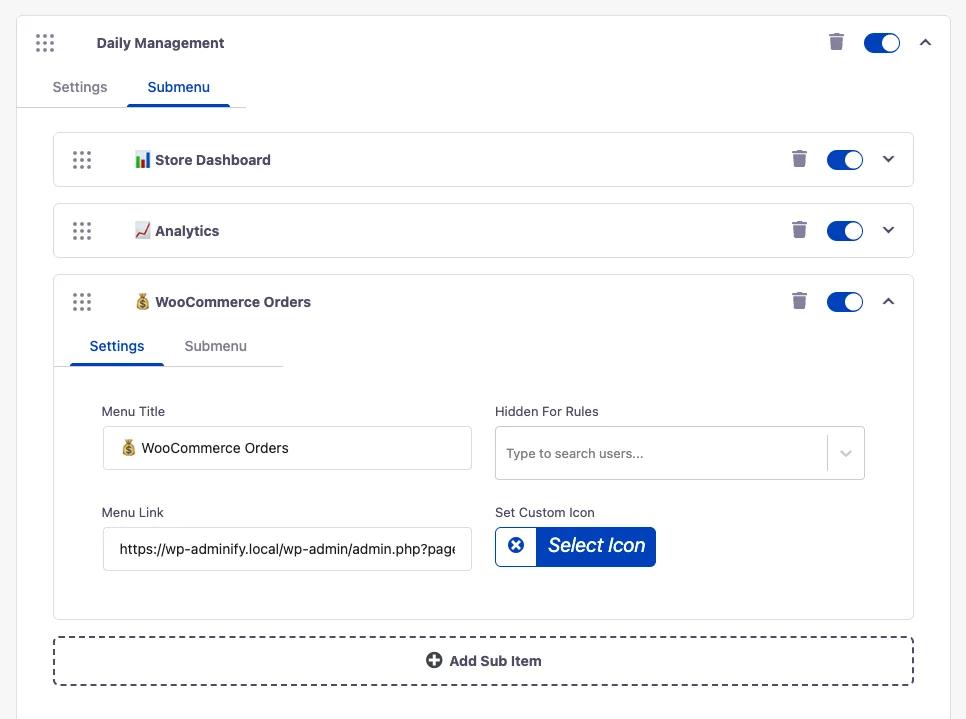The width and height of the screenshot is (966, 719).
Task: Remove the Analytics sub item with trash icon
Action: (799, 230)
